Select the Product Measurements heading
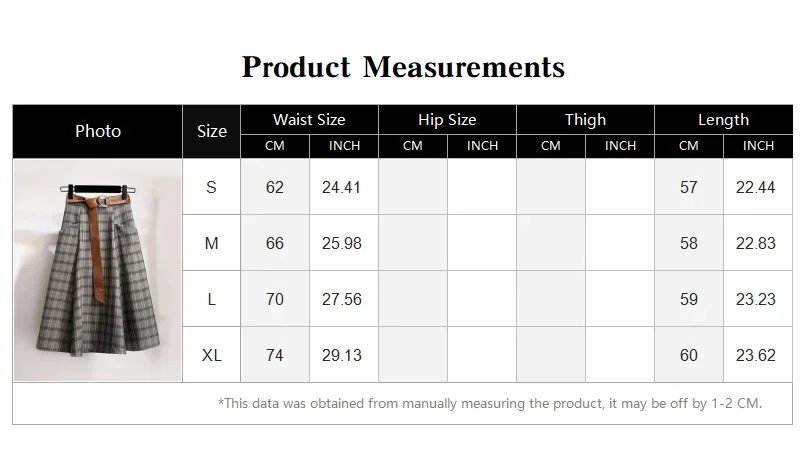 (x=403, y=67)
